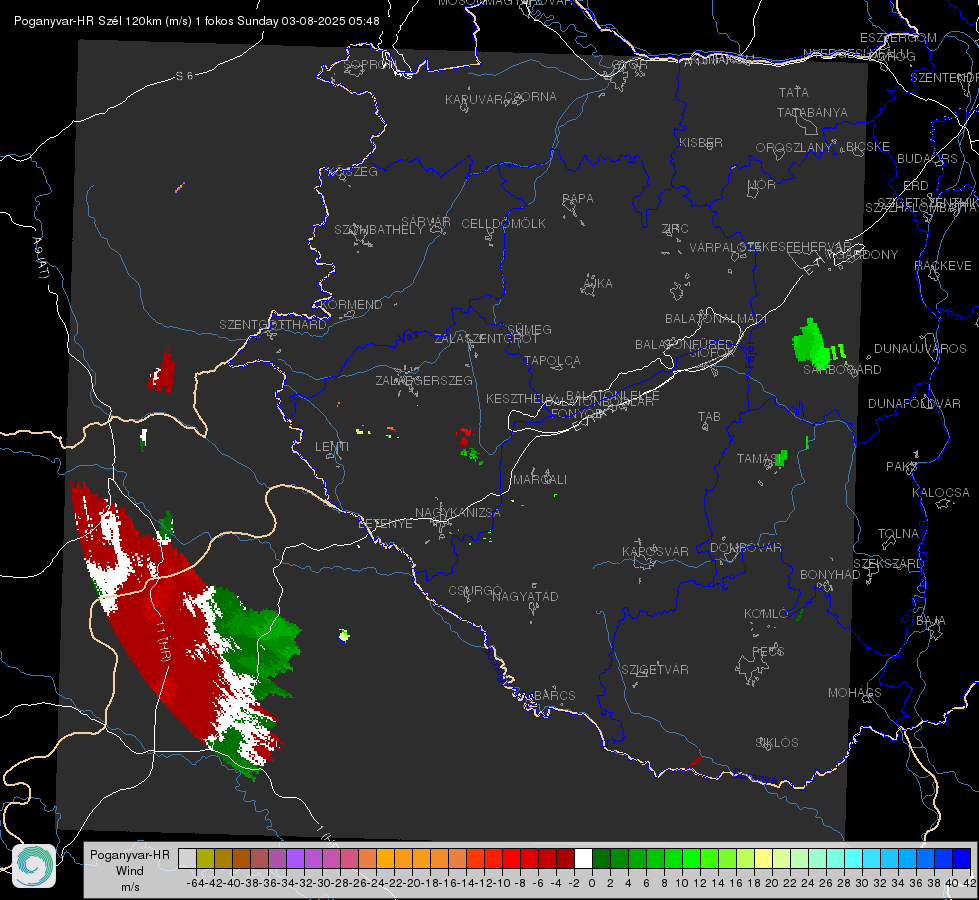Click the 'TATA' city label
This screenshot has width=979, height=900.
794,92
